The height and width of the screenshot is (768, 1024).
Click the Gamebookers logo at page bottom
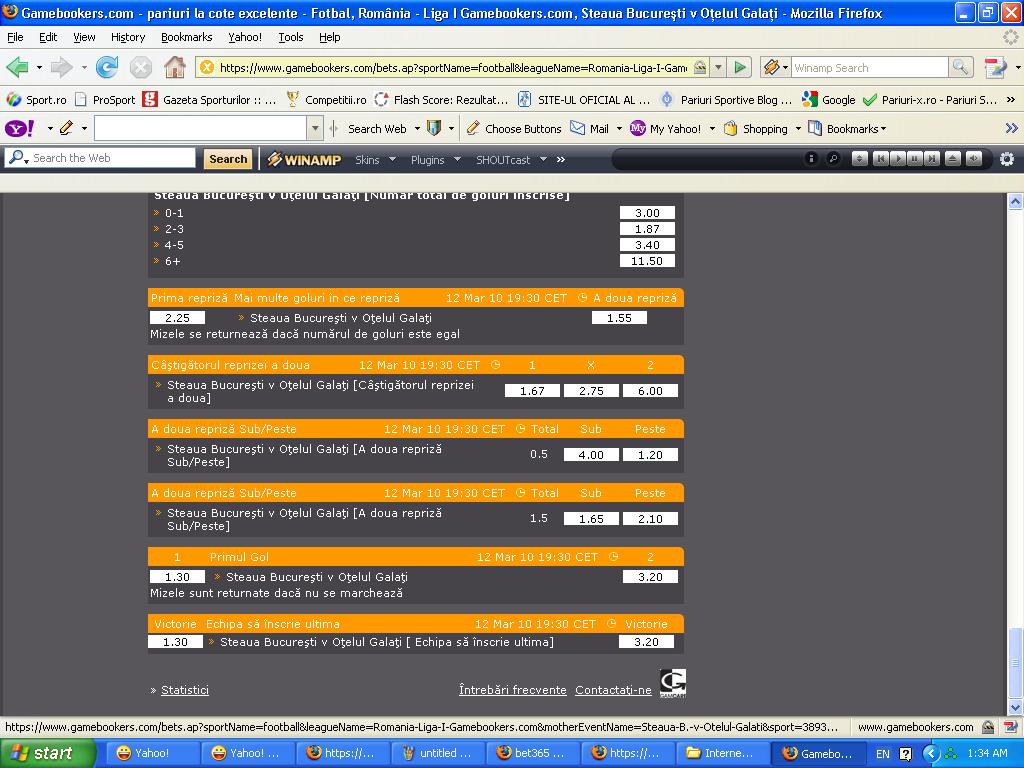(x=673, y=683)
